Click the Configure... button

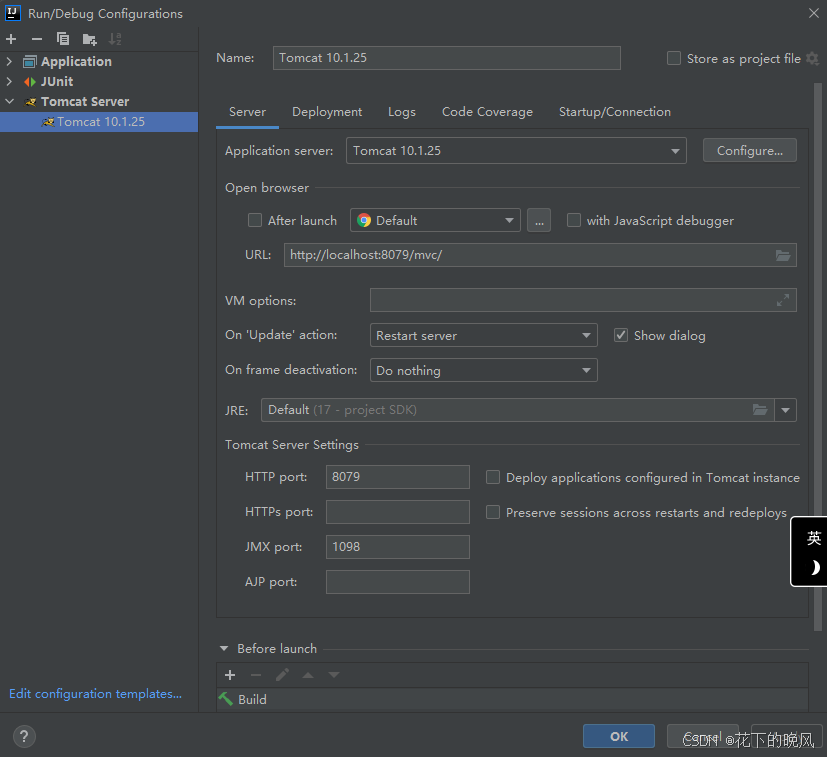[749, 151]
